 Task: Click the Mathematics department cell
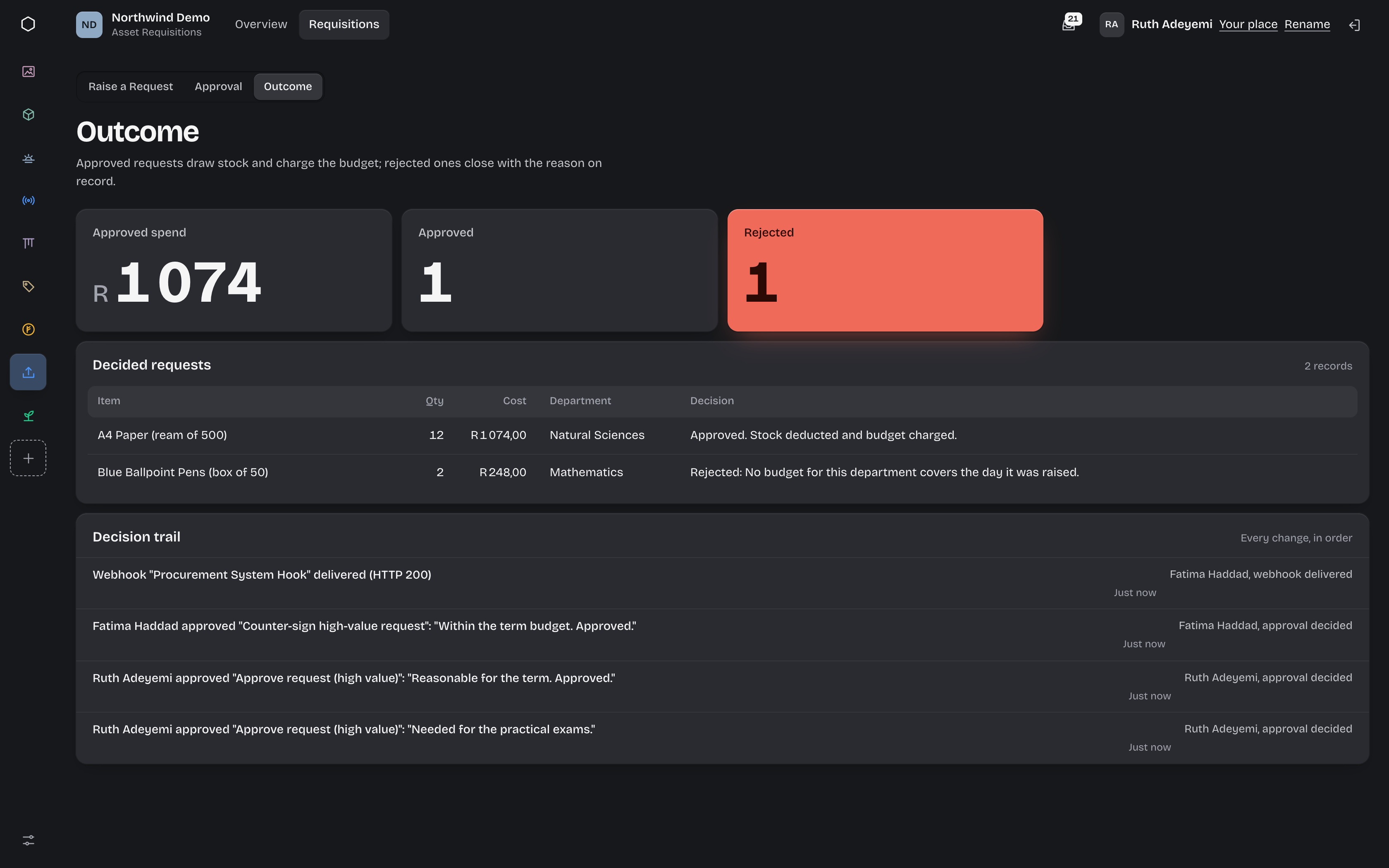[586, 472]
